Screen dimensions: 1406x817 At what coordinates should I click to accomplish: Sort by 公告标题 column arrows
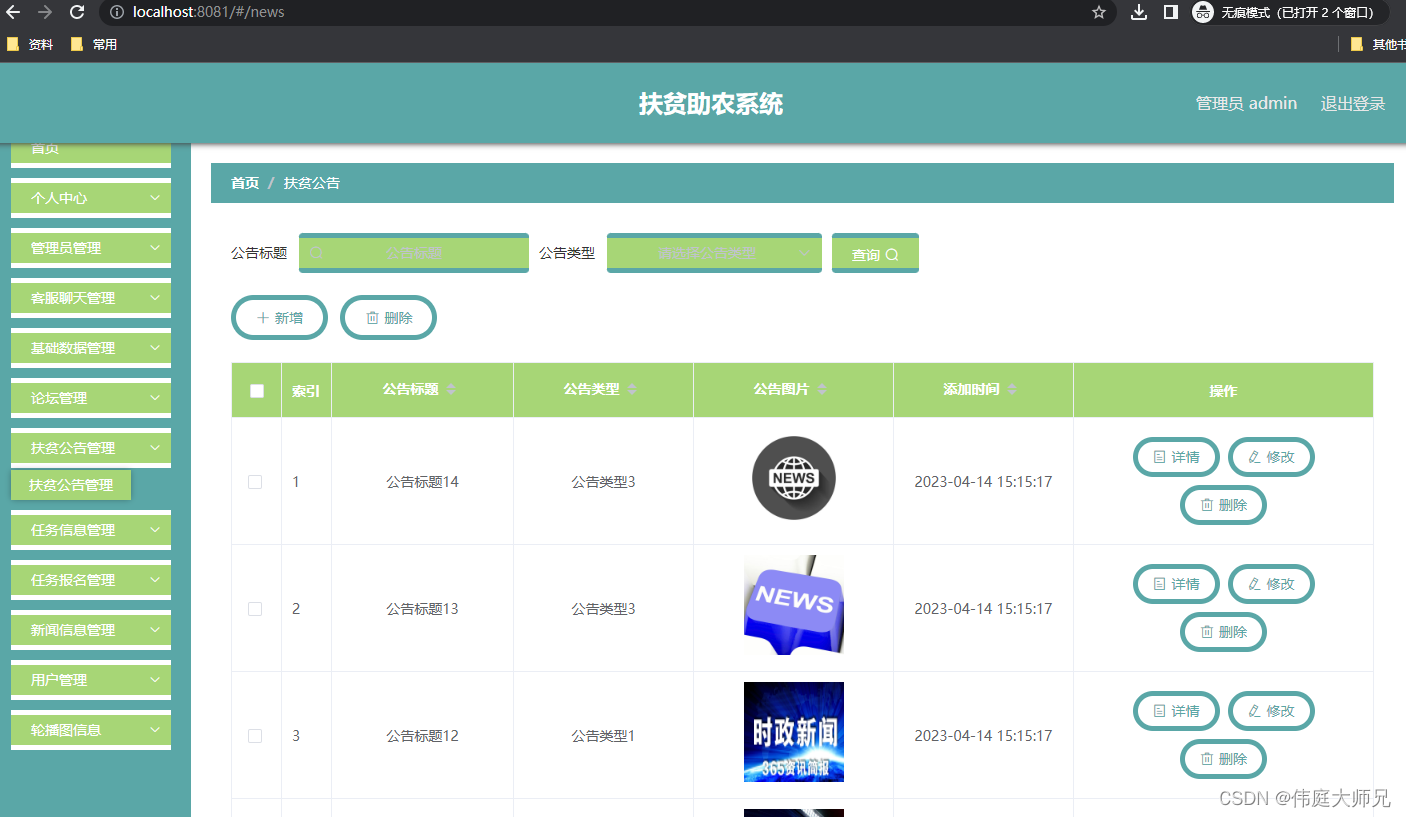[x=451, y=389]
